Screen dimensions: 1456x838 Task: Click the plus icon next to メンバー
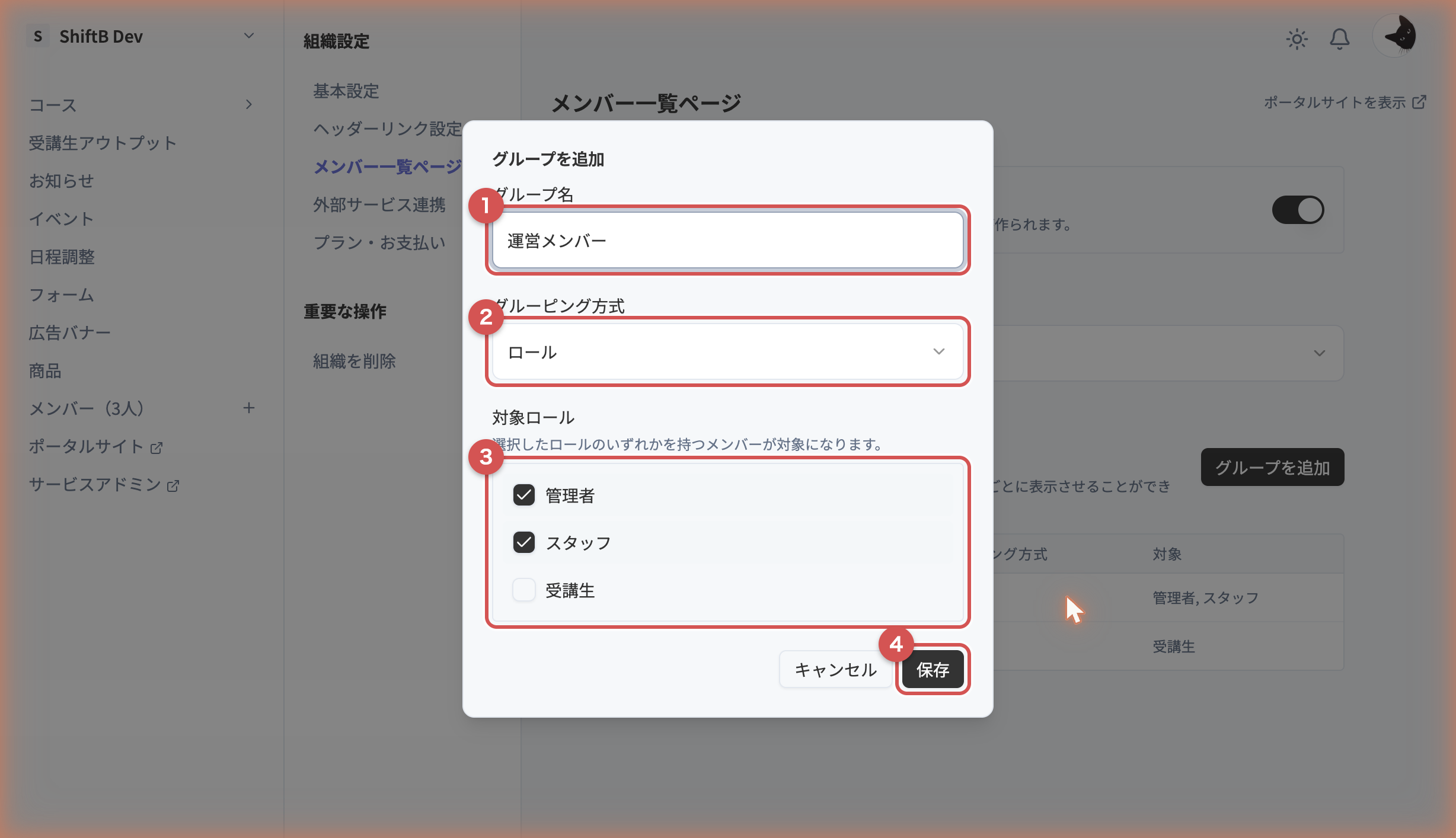(x=249, y=408)
